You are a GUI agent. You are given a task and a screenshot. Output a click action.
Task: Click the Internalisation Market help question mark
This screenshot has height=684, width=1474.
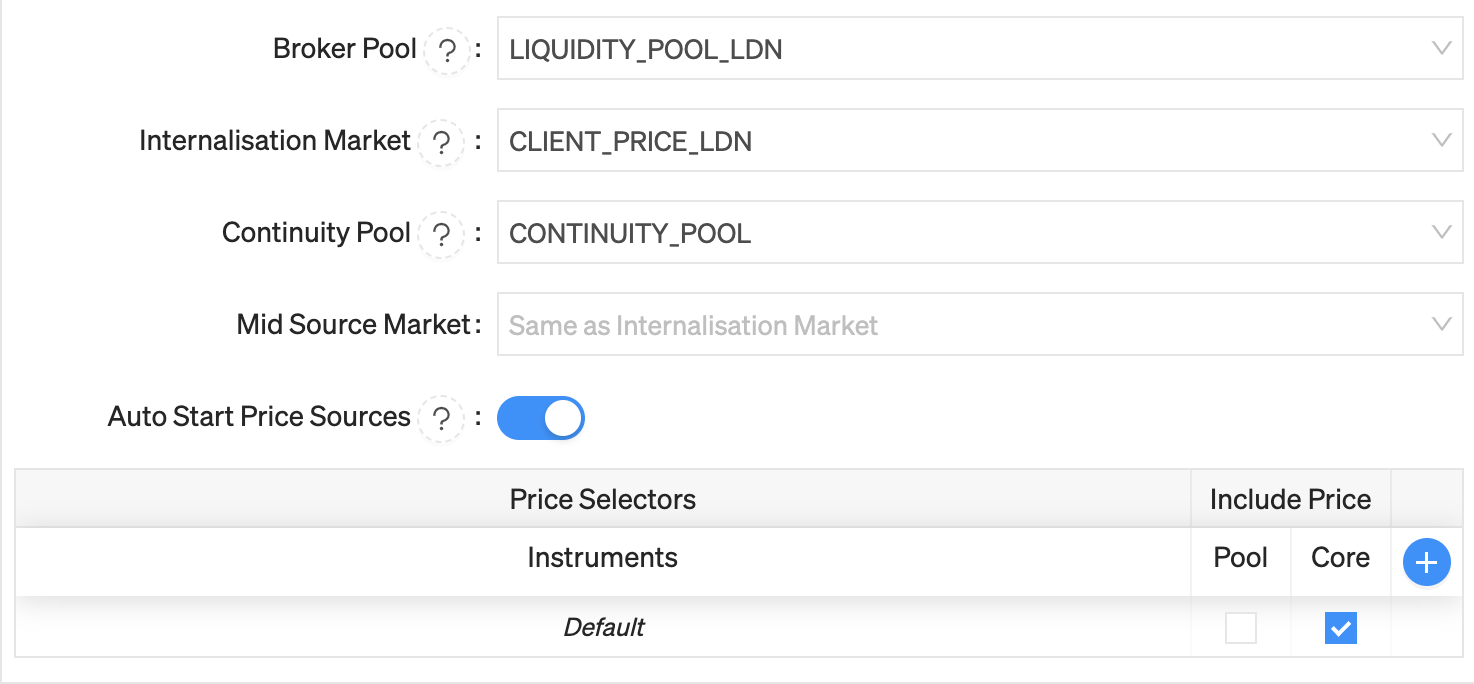click(x=441, y=142)
